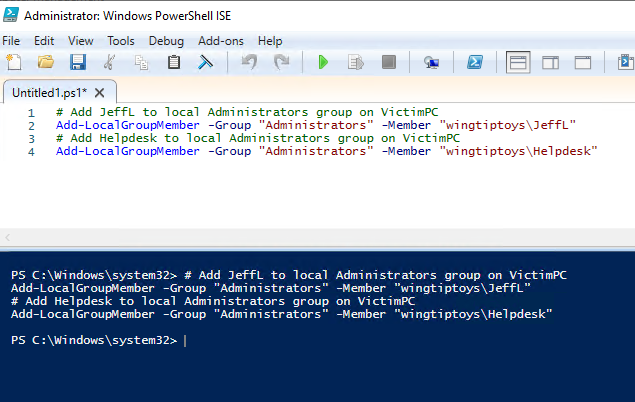The width and height of the screenshot is (635, 402).
Task: Clear the console pane icon
Action: [x=206, y=62]
